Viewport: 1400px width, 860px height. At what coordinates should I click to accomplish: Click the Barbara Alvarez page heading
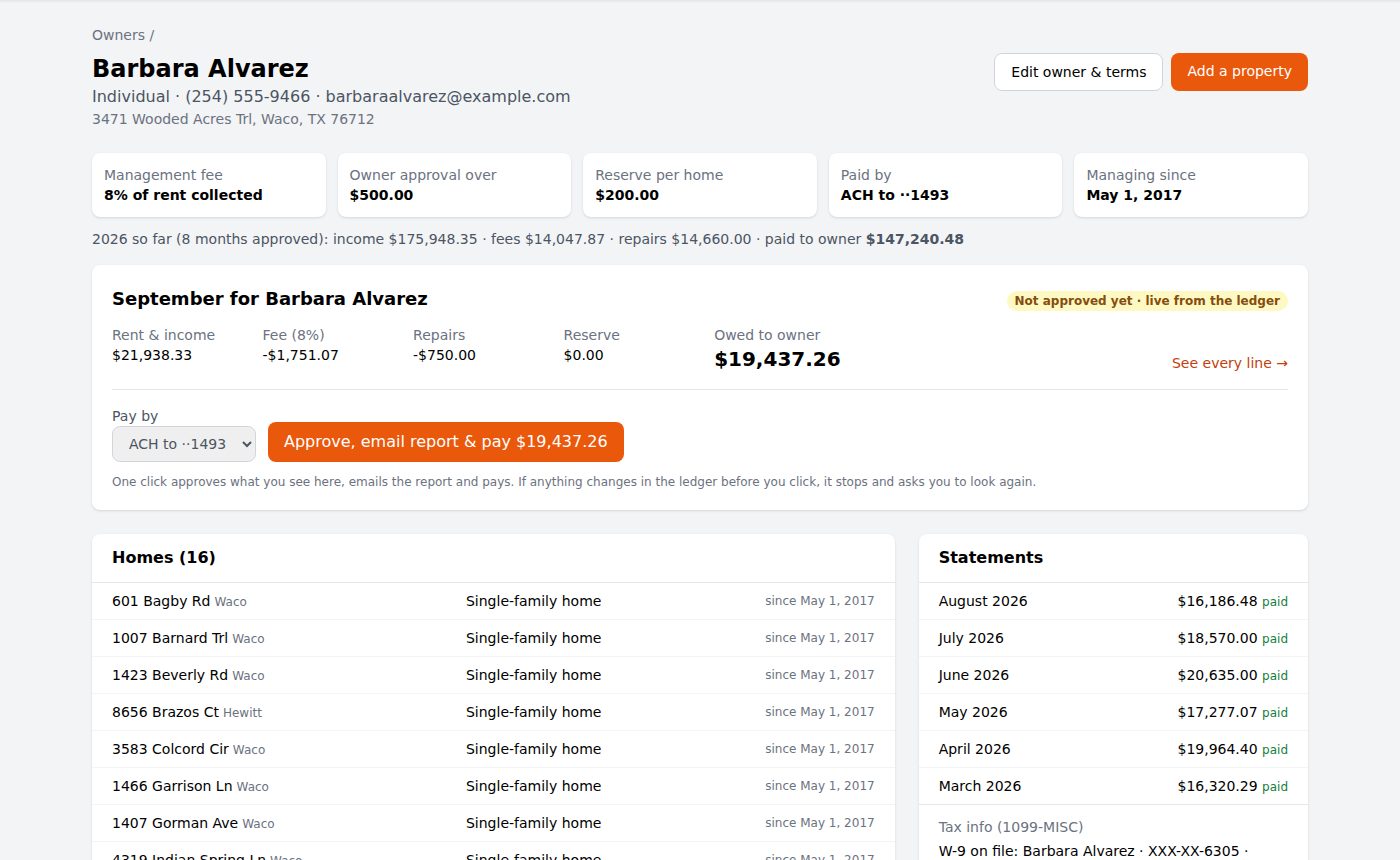click(200, 68)
